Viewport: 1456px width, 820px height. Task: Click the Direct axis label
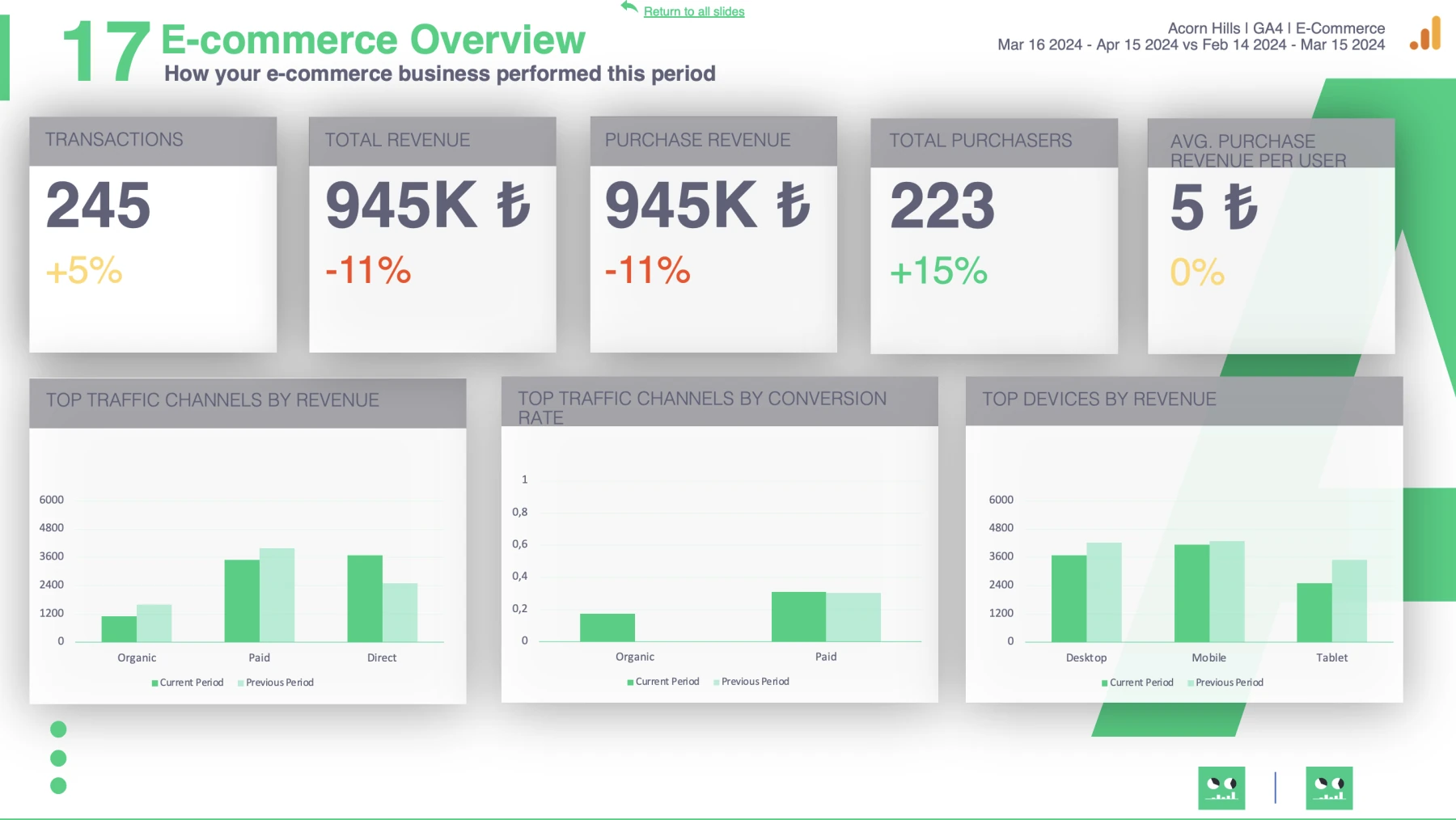click(382, 657)
